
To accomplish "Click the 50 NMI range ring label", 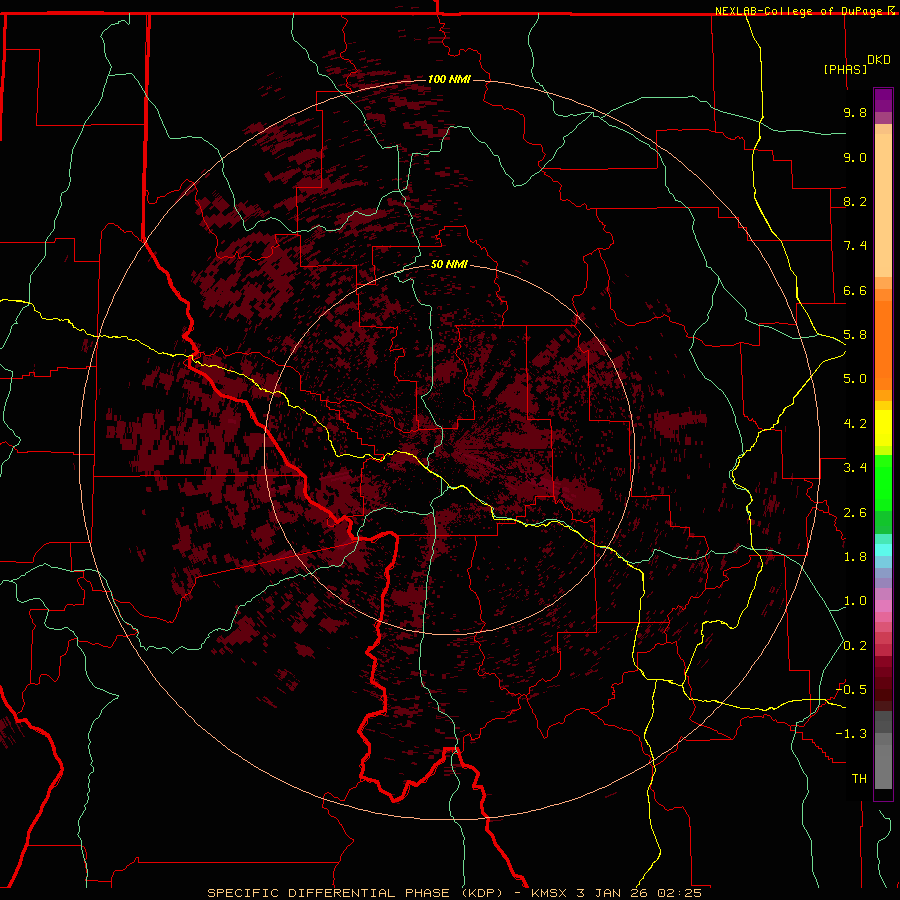I will point(449,264).
